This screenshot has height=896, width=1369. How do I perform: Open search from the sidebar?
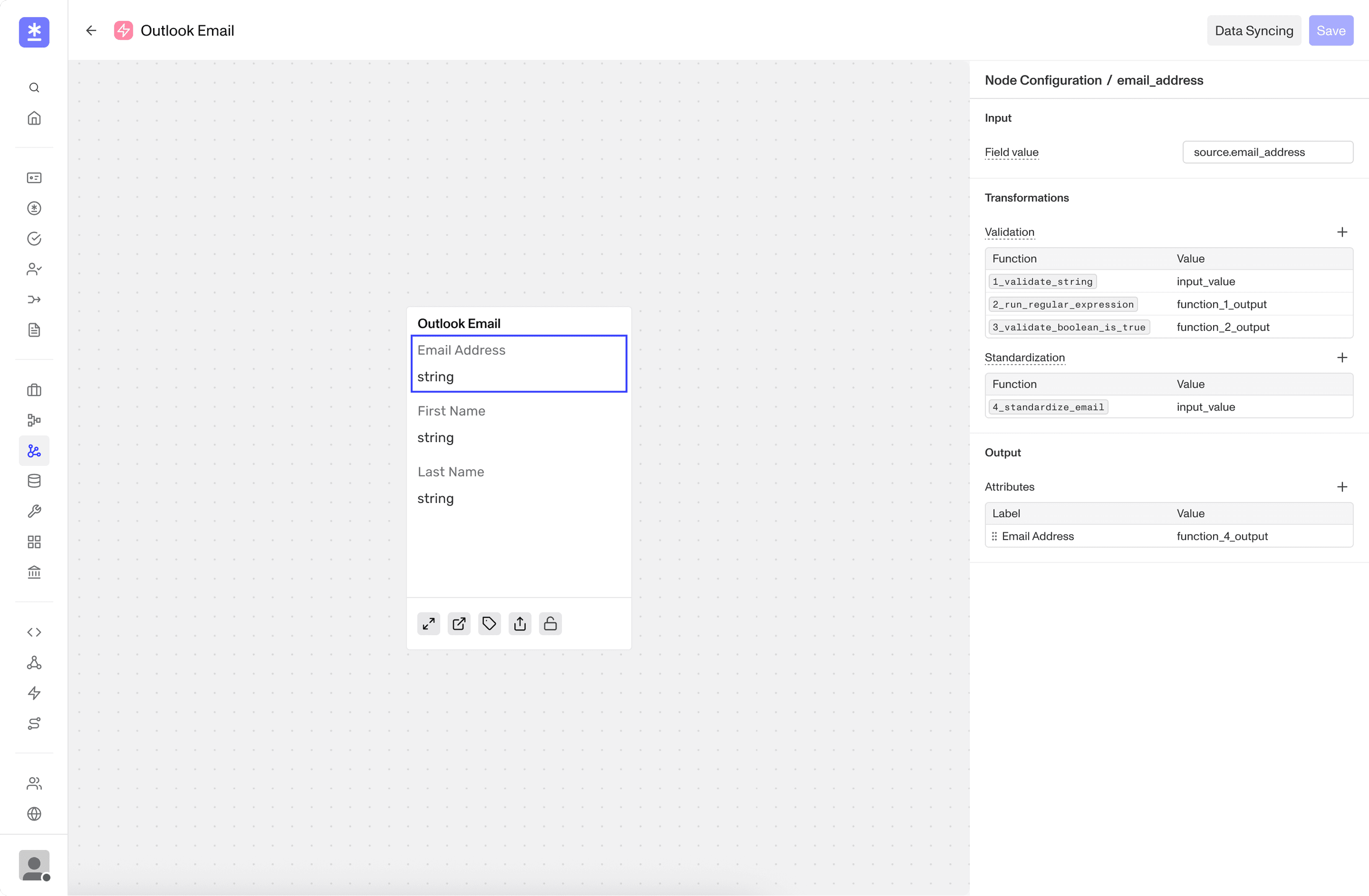(x=34, y=87)
